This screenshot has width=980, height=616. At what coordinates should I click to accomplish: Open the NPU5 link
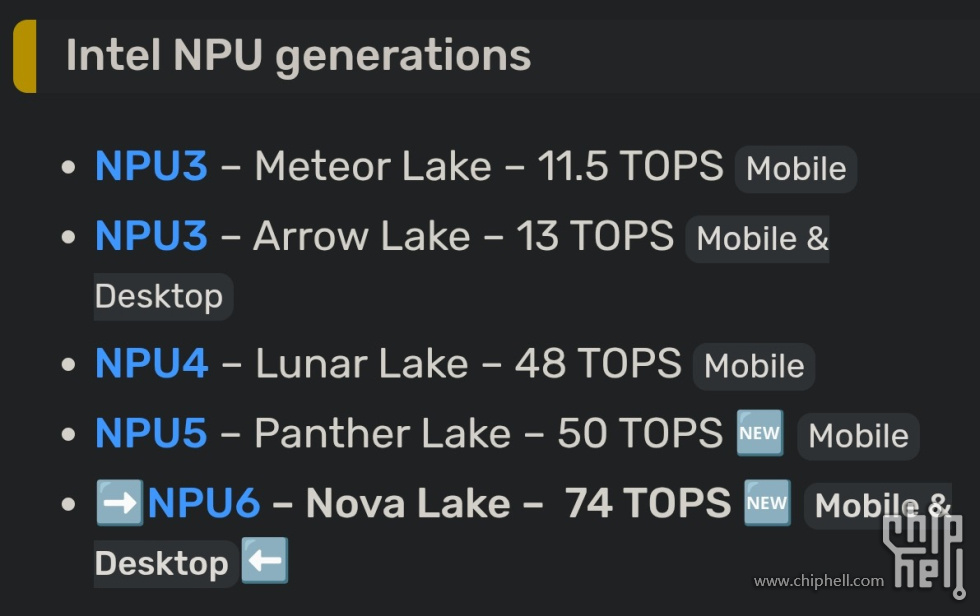click(151, 433)
